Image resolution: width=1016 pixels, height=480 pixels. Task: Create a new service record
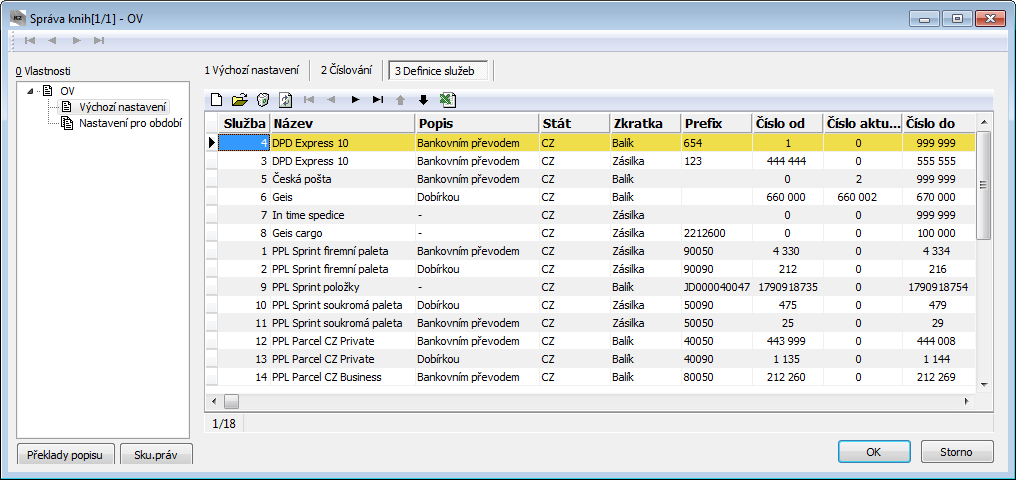tap(217, 100)
